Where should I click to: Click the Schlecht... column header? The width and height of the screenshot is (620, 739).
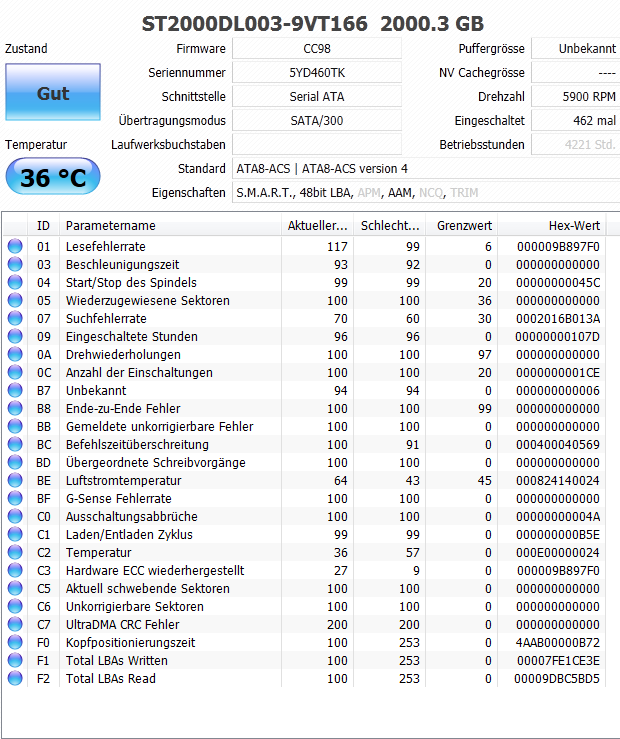point(390,225)
